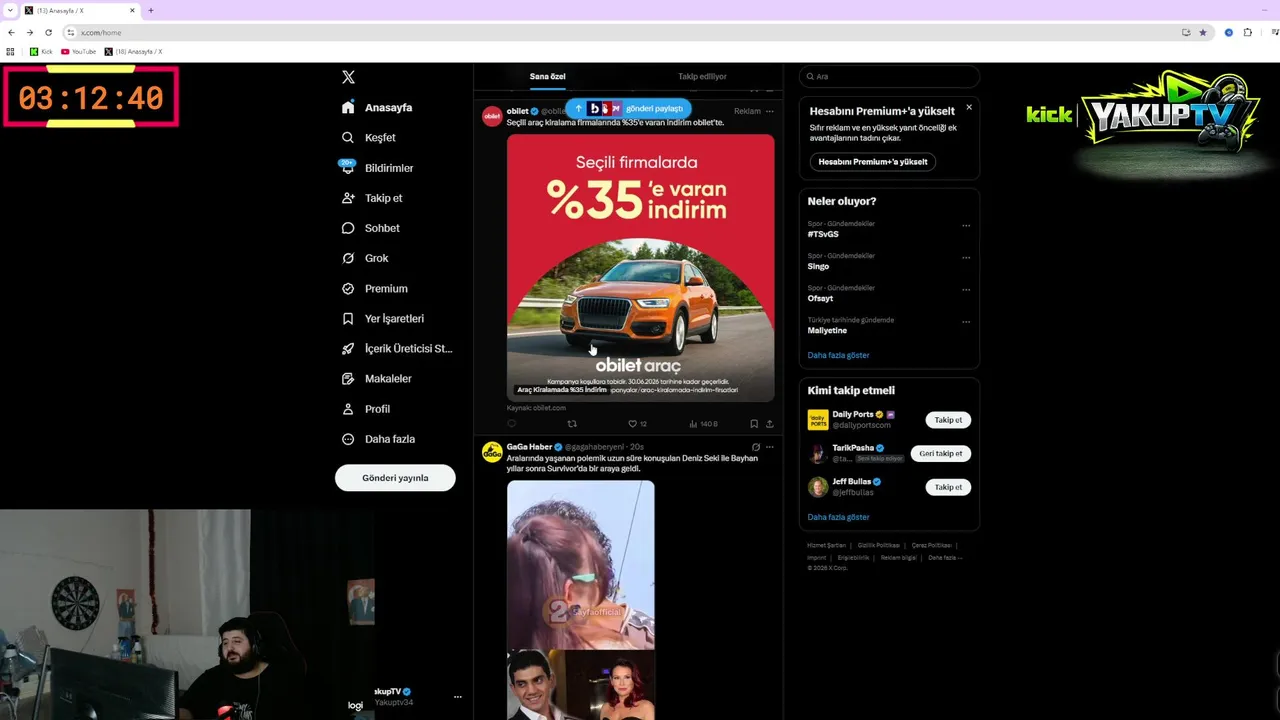The width and height of the screenshot is (1280, 720).
Task: Open Keşfet explore page
Action: point(368,138)
